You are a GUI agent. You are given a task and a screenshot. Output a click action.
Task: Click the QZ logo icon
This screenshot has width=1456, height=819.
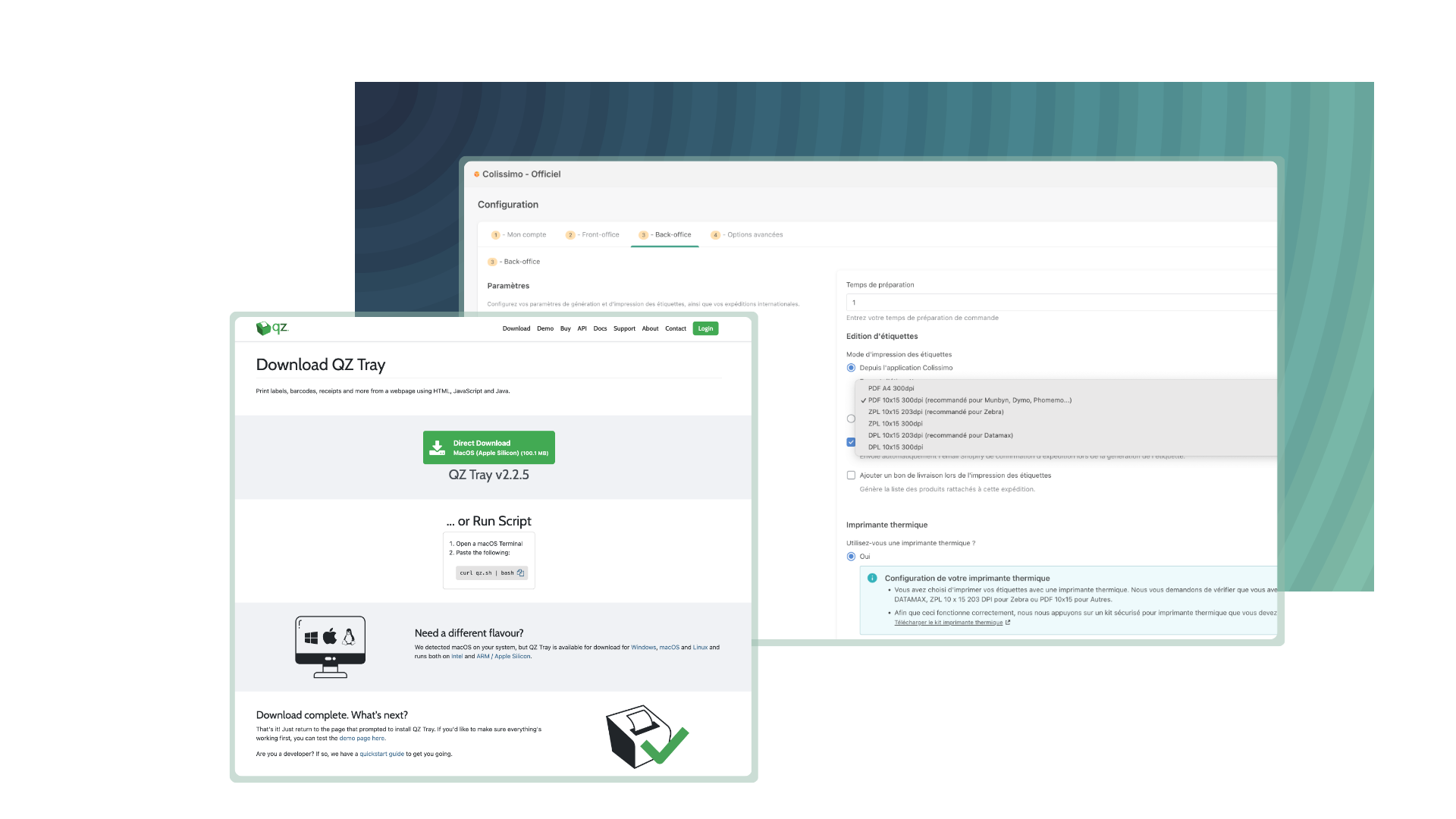263,328
